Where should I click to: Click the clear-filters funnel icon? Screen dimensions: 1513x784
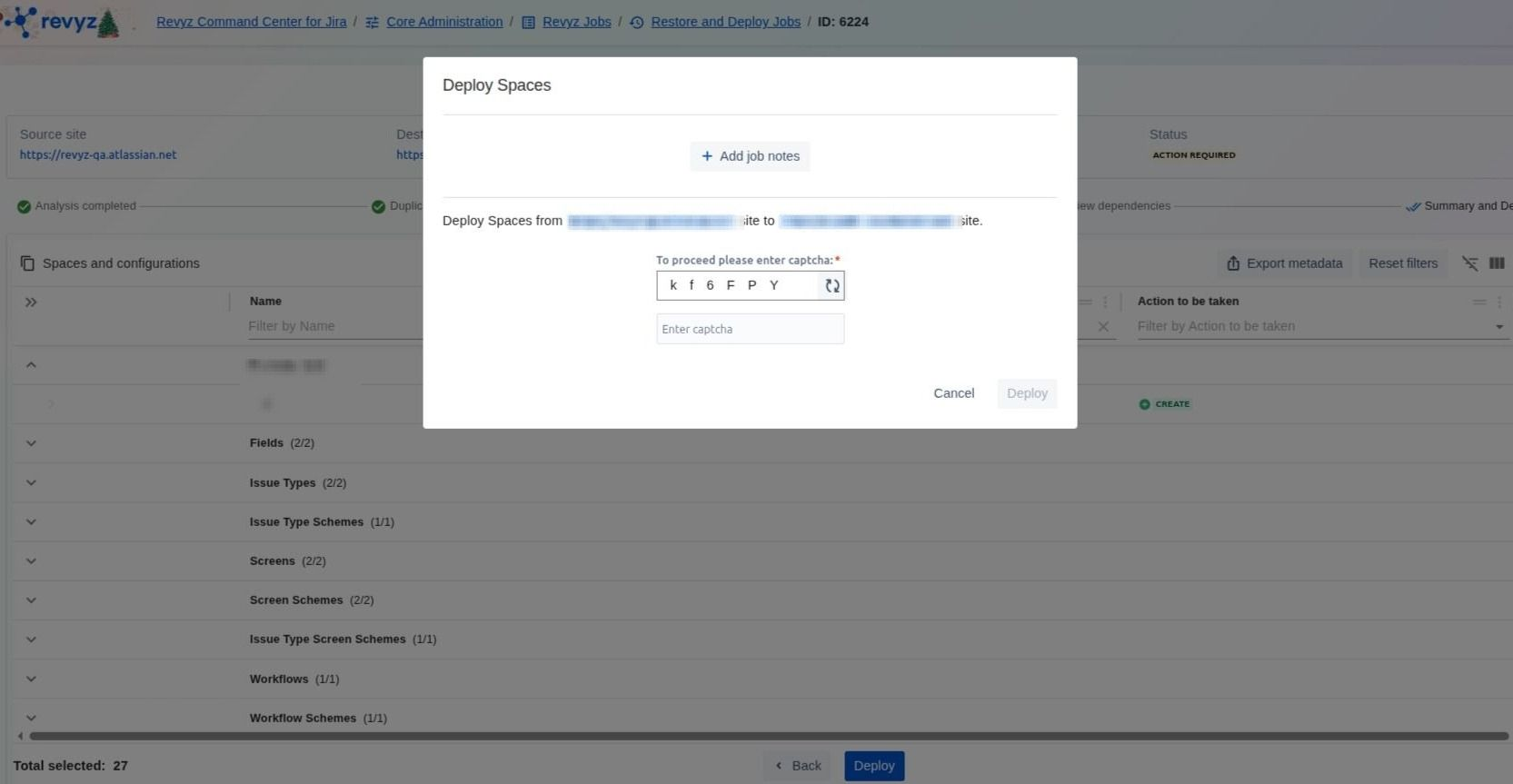1469,263
